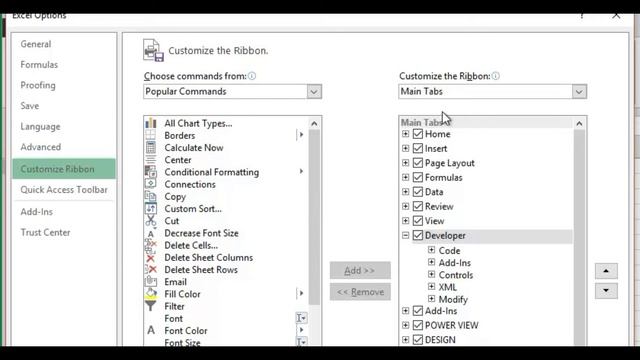Screen dimensions: 640x360
Task: Click commands list scrollbar up arrow
Action: tap(314, 124)
